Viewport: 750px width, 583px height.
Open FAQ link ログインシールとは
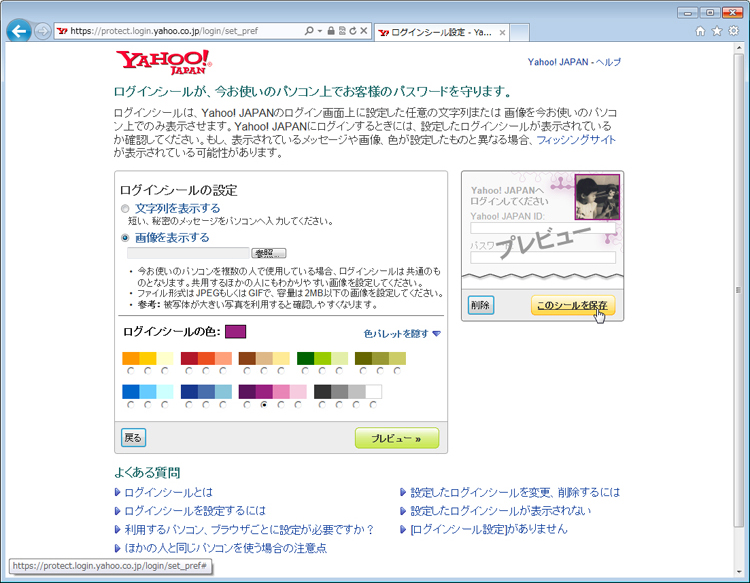tap(168, 492)
